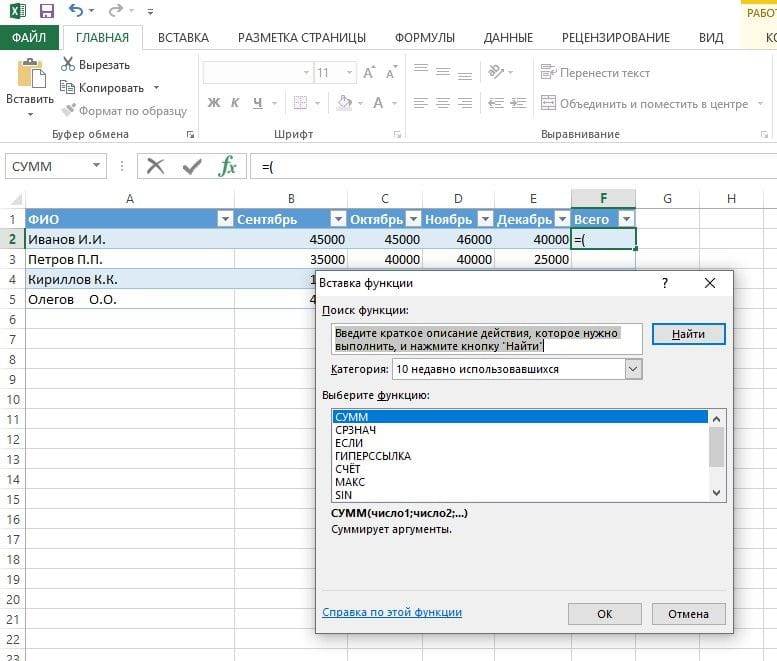Click Format Painter (Формат по образцу)
Viewport: 777px width, 661px height.
(x=124, y=110)
